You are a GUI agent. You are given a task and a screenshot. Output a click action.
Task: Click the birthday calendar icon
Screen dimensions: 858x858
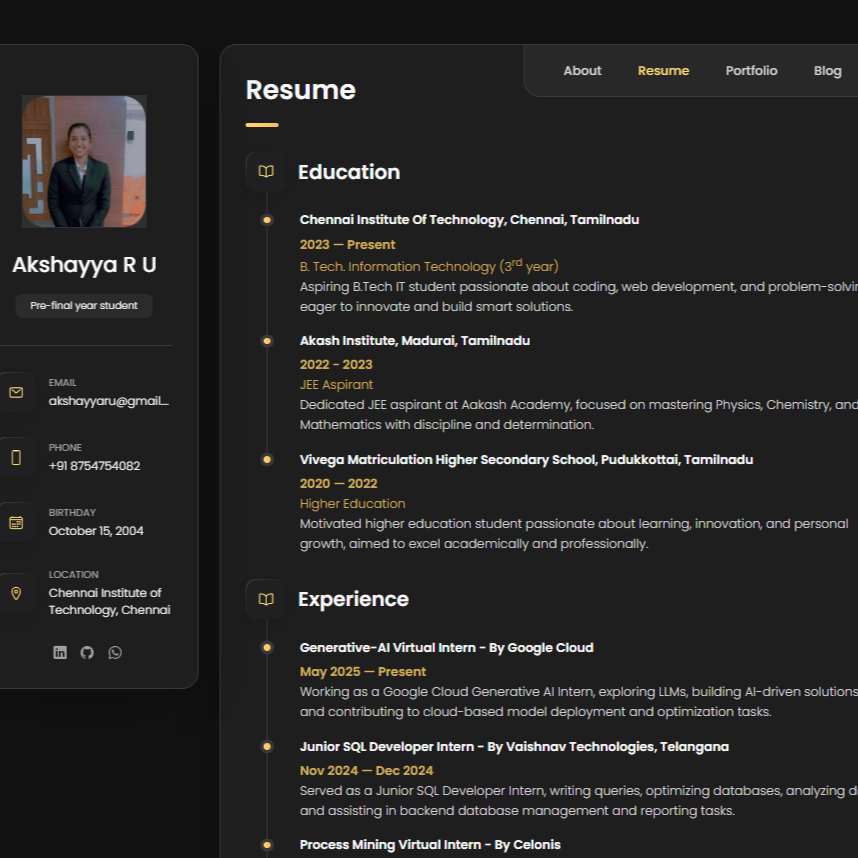pos(16,522)
